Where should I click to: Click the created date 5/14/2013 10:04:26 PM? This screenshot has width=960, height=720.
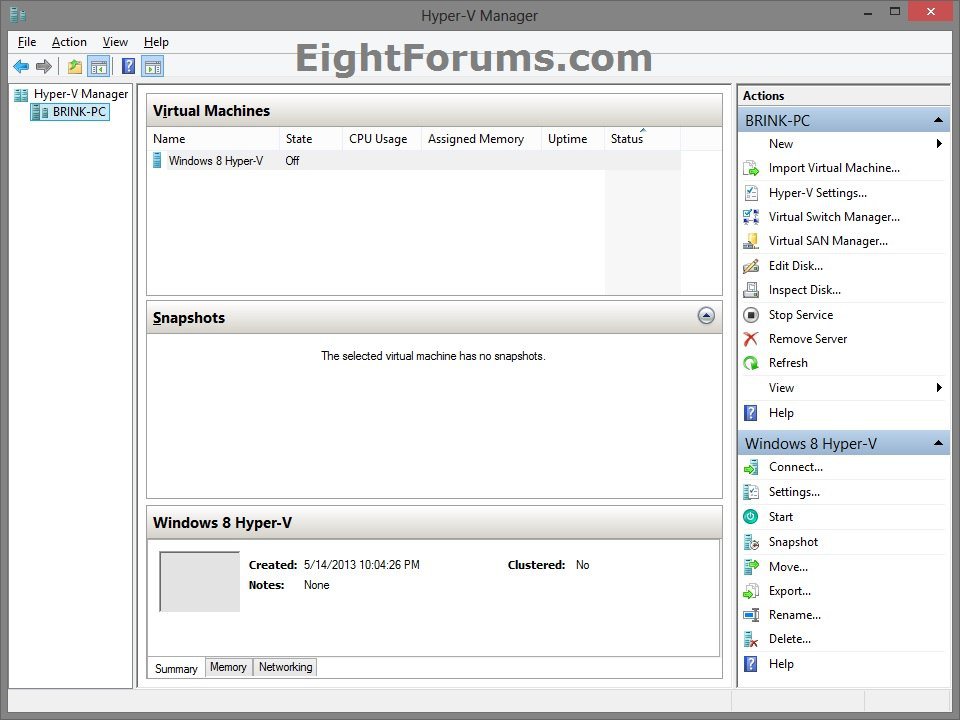pos(362,565)
